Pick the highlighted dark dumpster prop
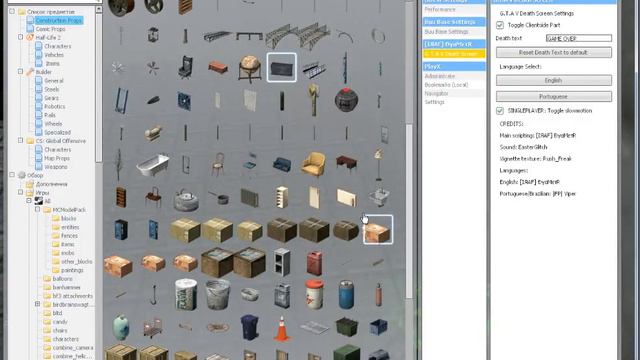This screenshot has height=360, width=640. point(282,68)
